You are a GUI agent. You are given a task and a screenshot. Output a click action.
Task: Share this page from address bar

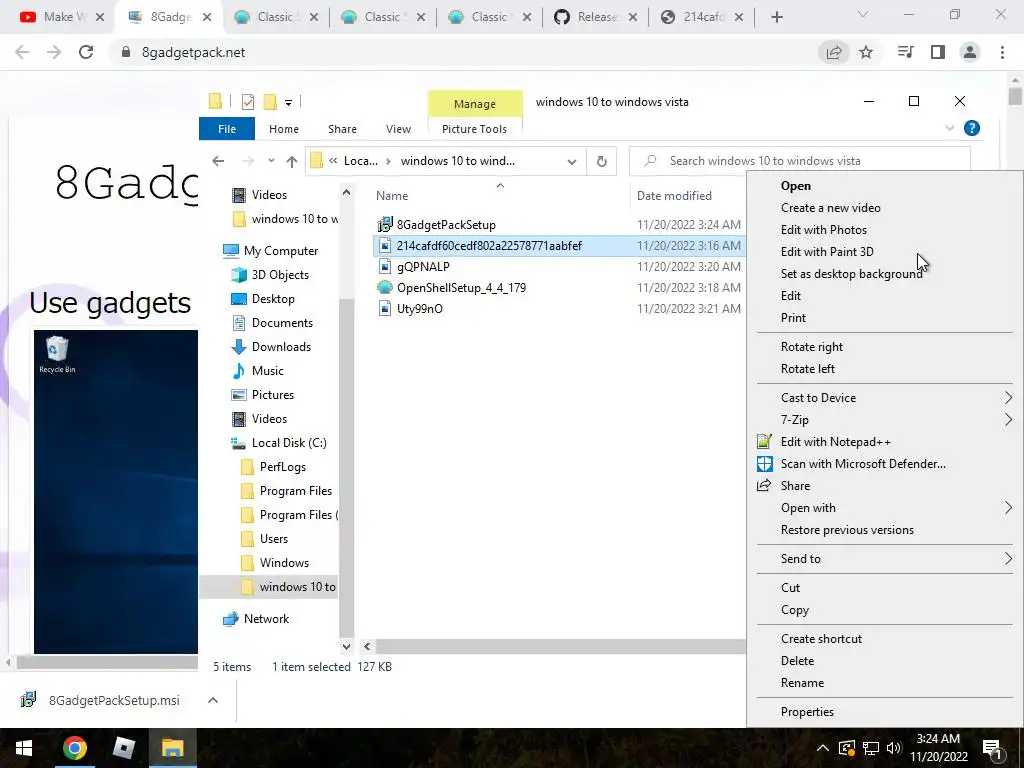(834, 52)
